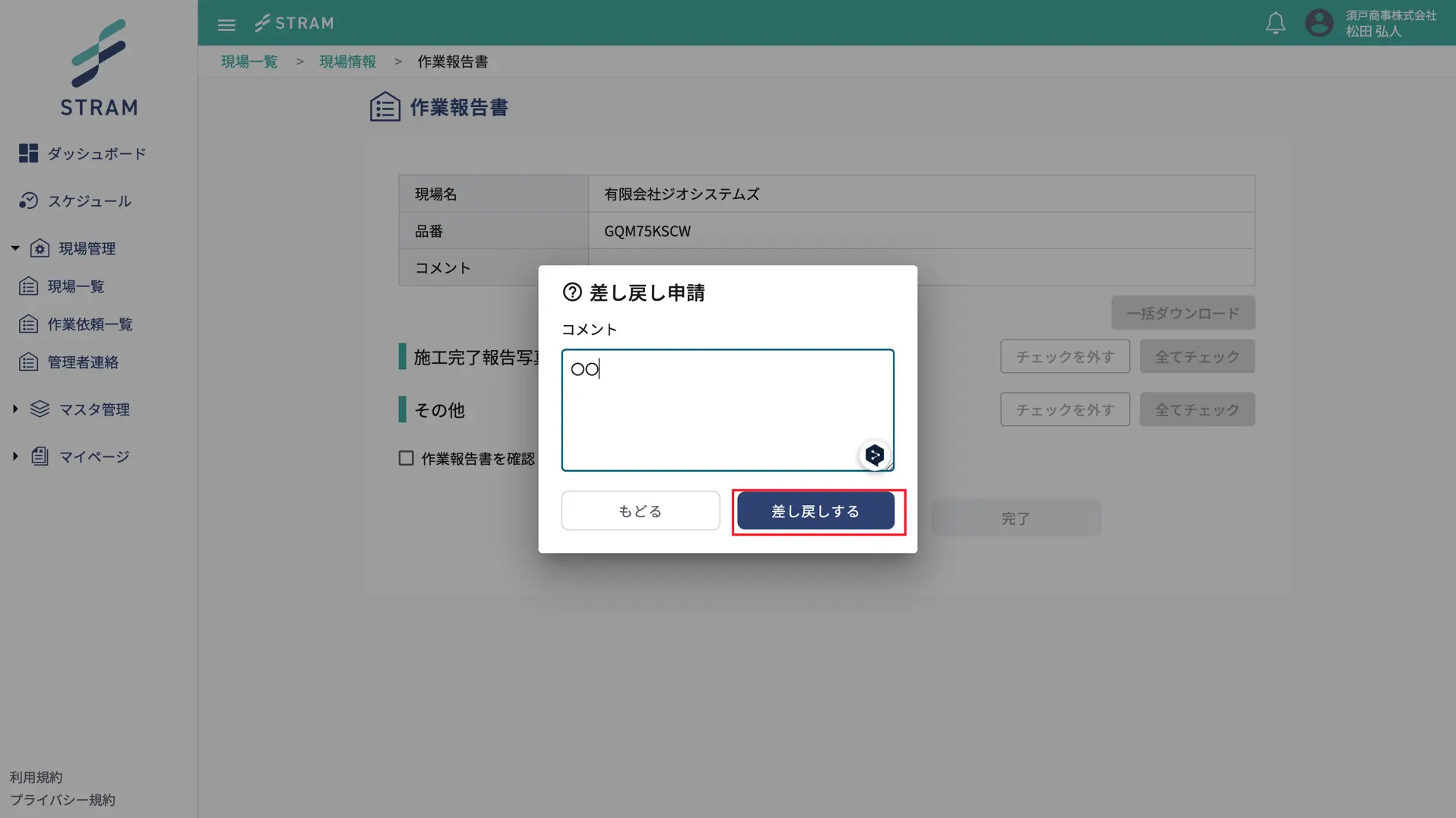Click the 作業報告書 document icon
Screen dimensions: 1456x818
[x=385, y=106]
